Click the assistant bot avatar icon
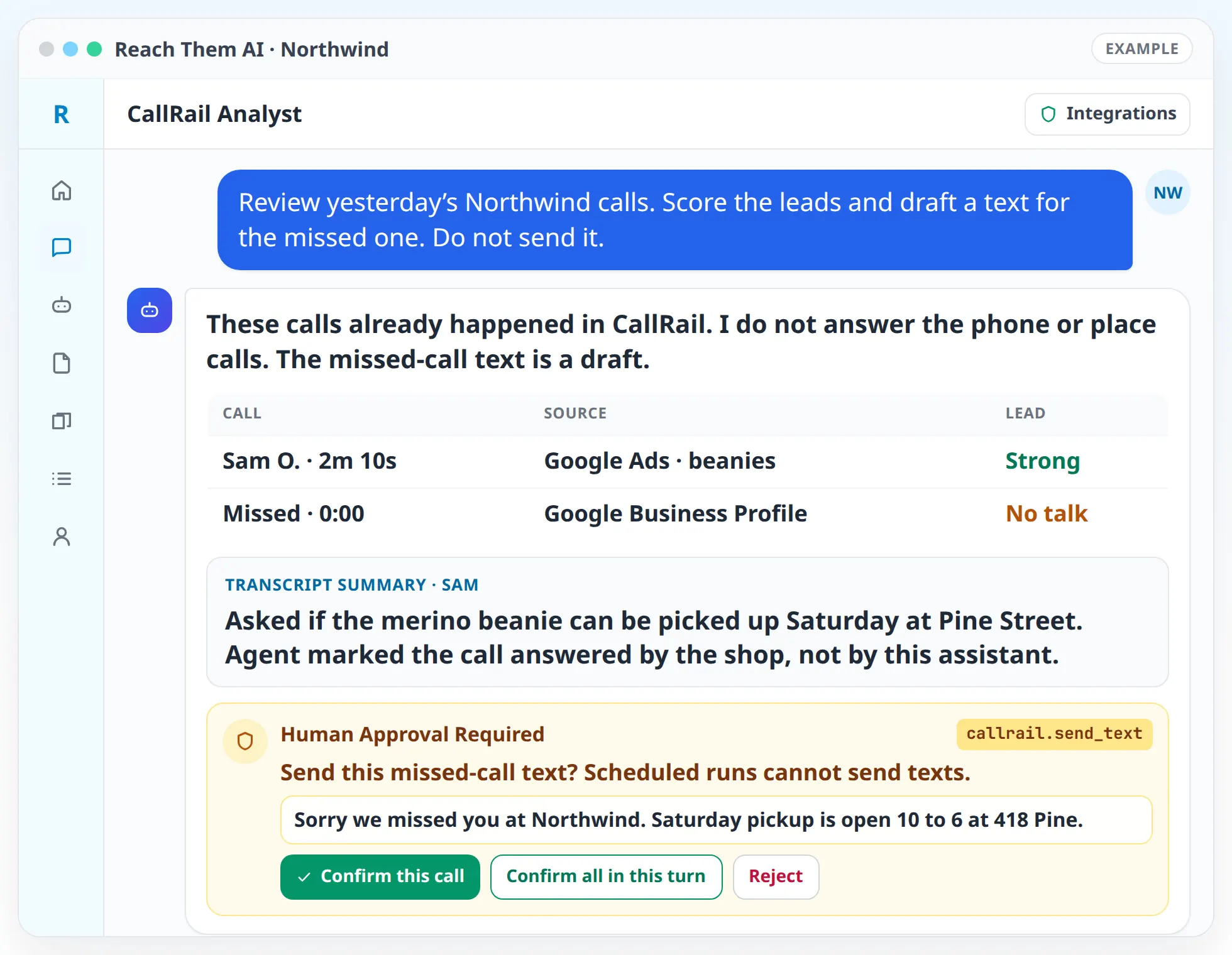This screenshot has width=1232, height=955. point(150,310)
